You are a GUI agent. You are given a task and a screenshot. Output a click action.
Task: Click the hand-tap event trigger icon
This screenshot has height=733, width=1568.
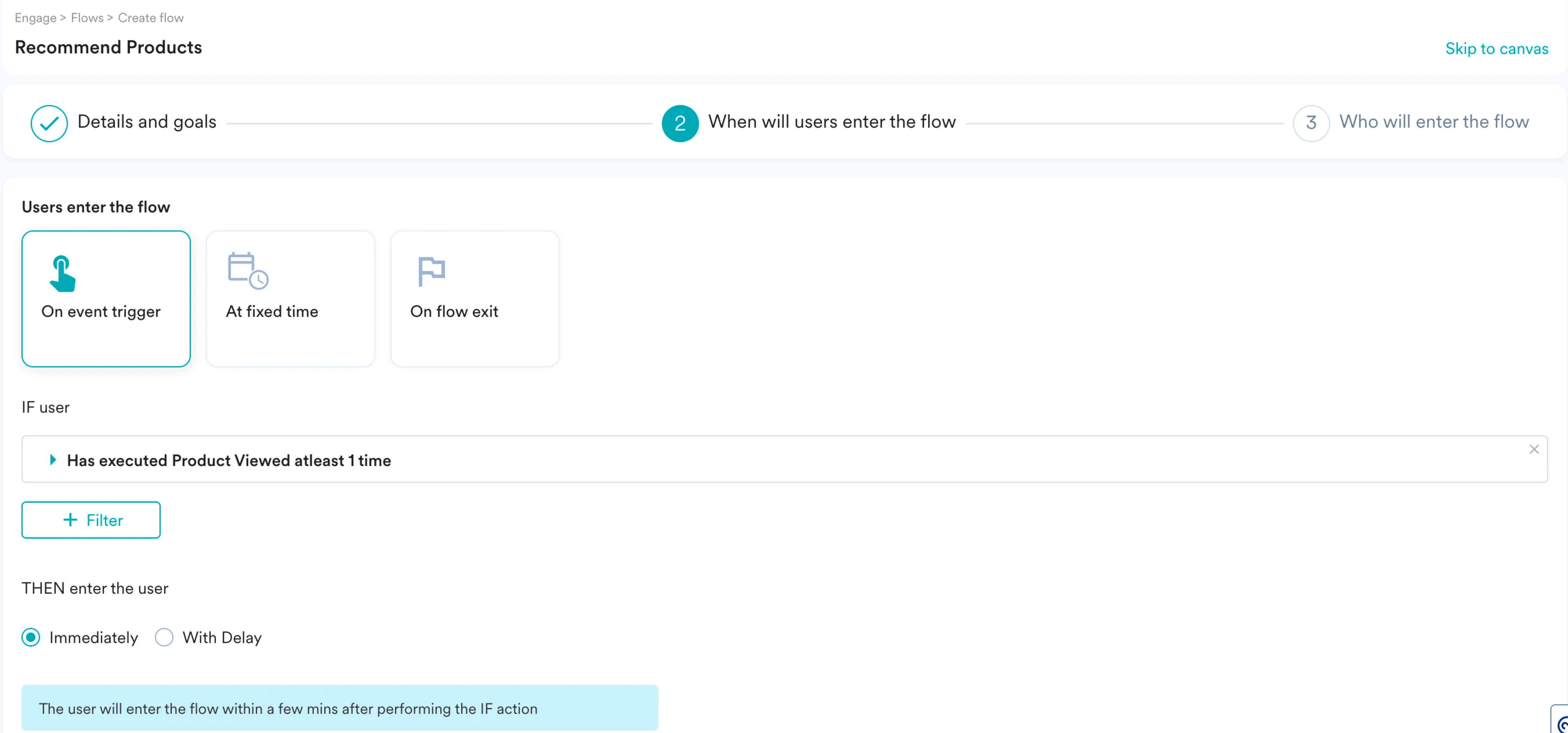[x=62, y=274]
